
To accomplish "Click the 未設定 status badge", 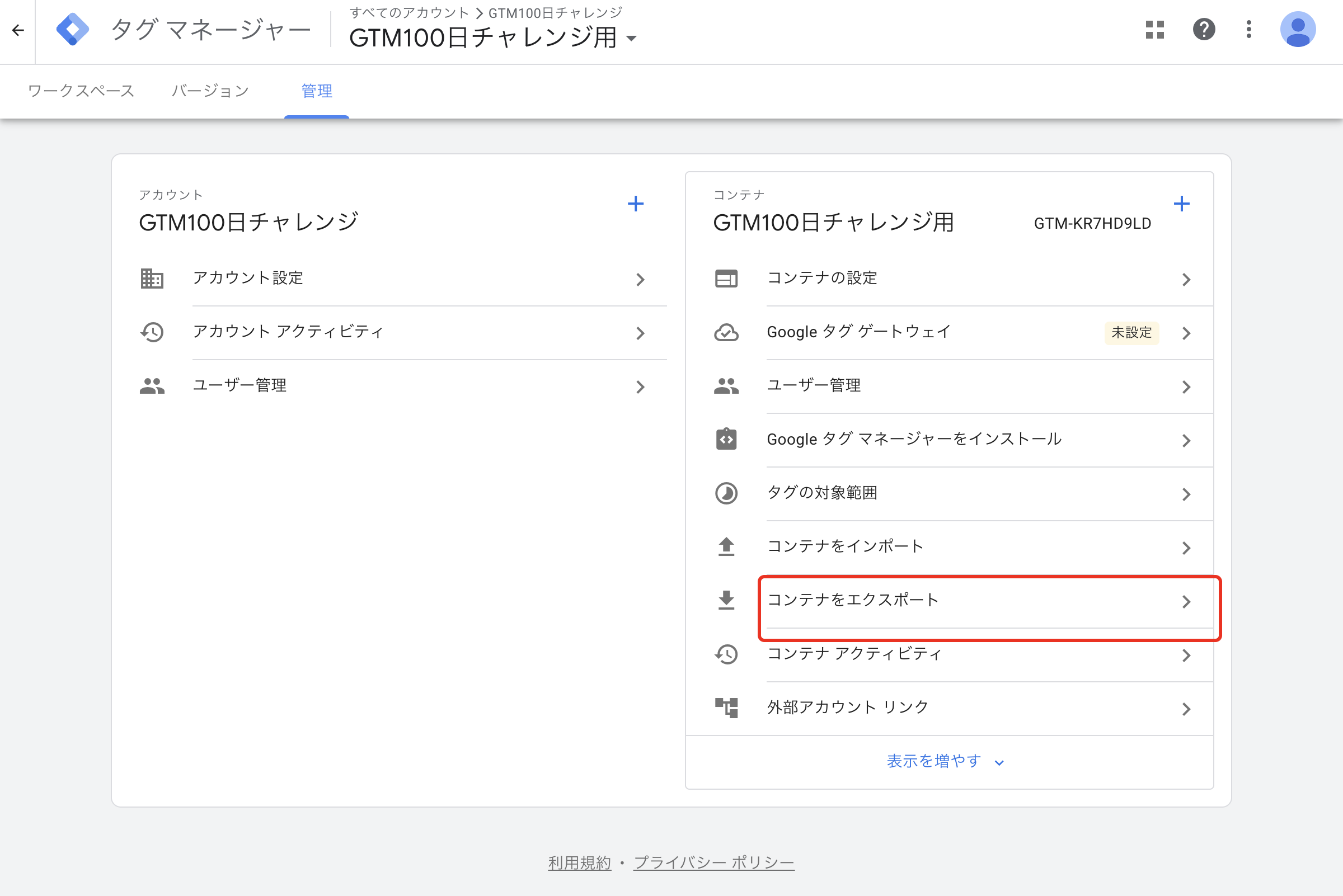I will point(1131,333).
